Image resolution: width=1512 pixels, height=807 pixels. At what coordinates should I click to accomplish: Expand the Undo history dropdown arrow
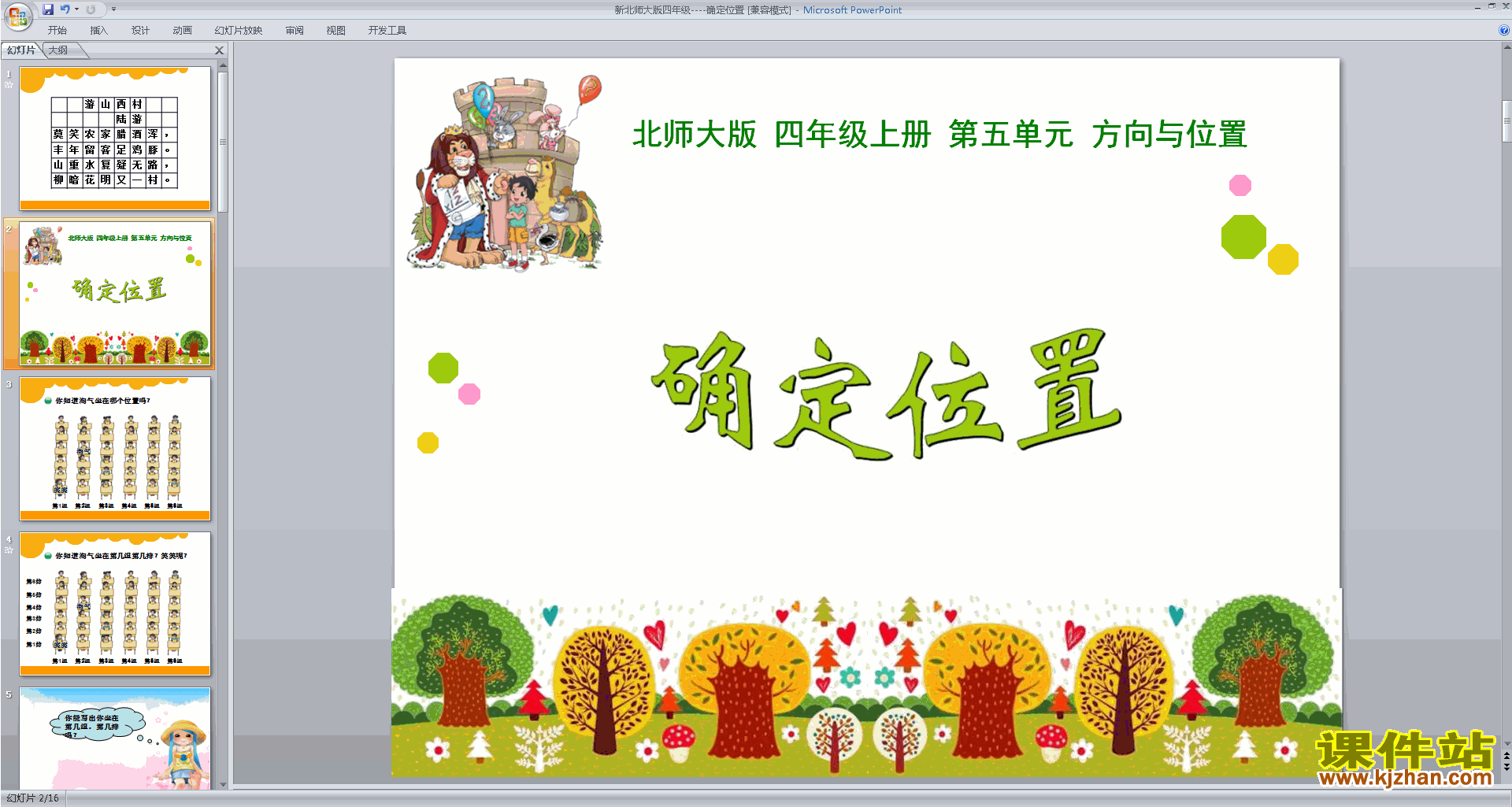76,9
